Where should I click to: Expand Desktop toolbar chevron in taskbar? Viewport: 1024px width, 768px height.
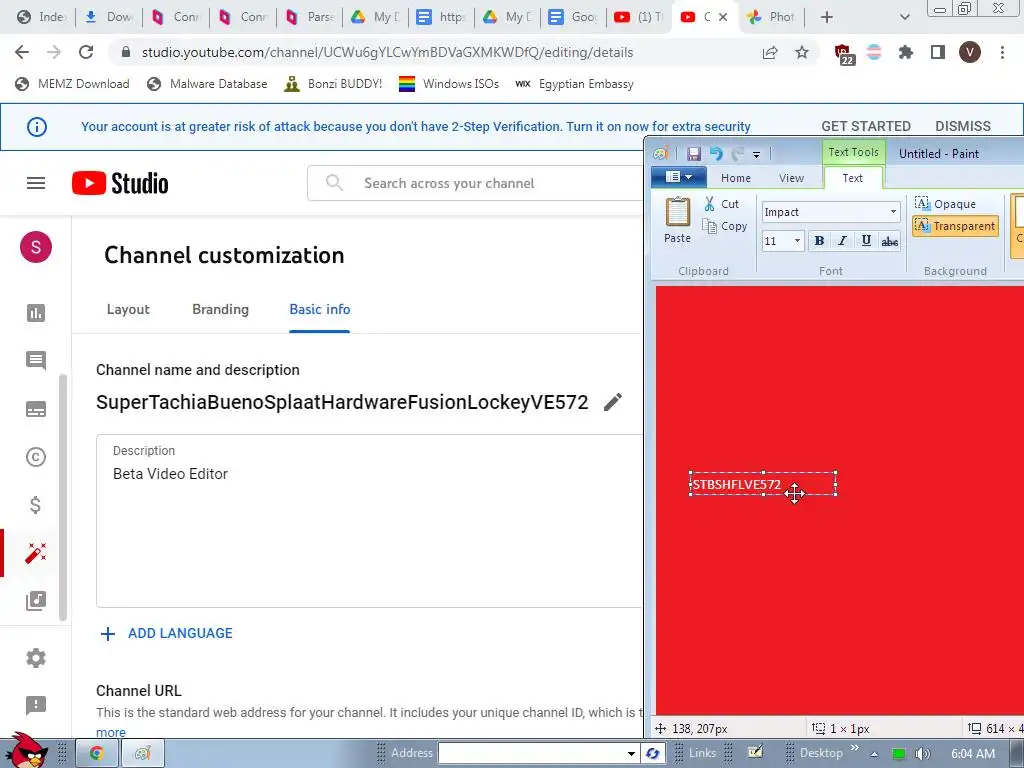tap(854, 748)
